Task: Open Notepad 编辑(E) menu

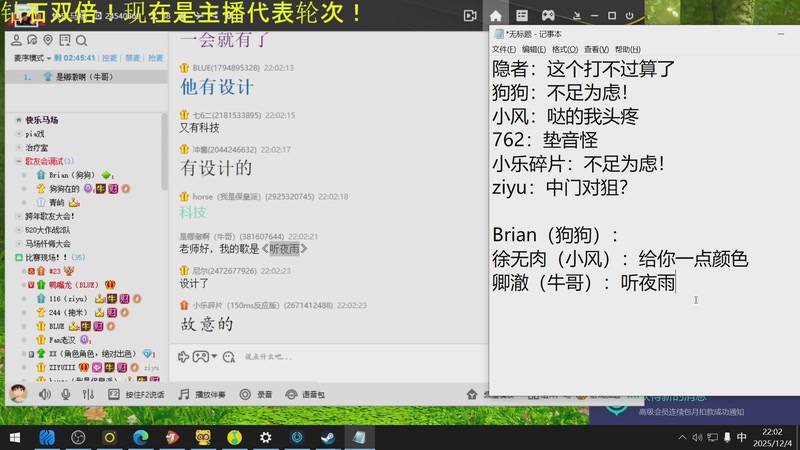Action: point(534,49)
